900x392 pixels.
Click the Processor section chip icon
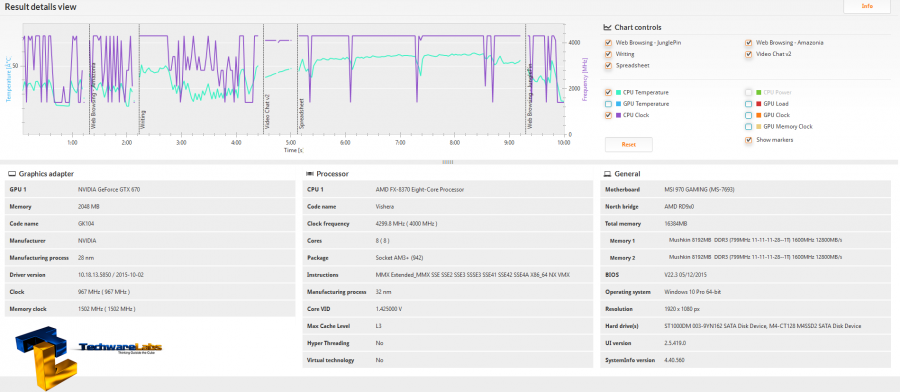tap(310, 174)
